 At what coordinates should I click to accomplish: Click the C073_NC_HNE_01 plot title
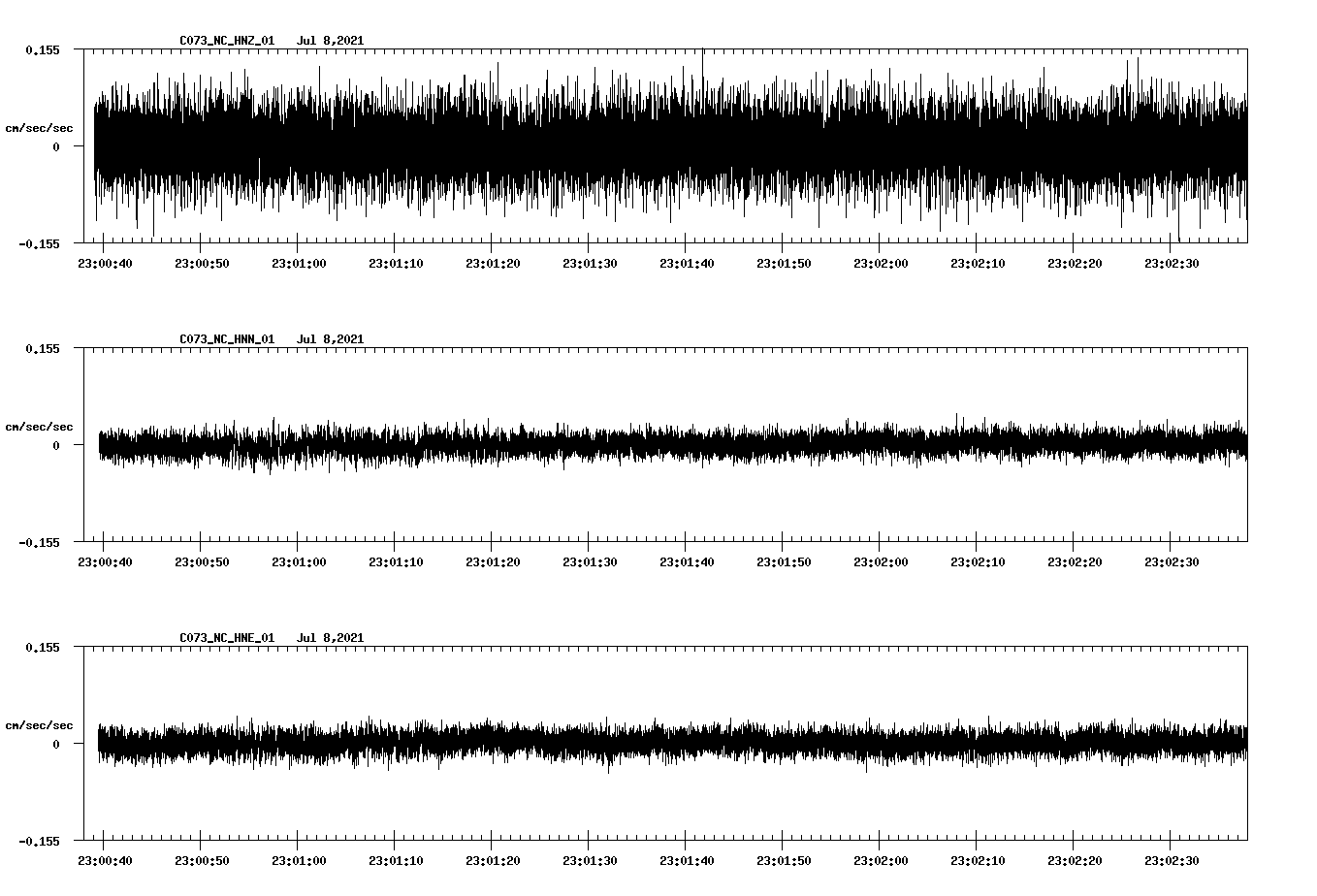point(227,638)
